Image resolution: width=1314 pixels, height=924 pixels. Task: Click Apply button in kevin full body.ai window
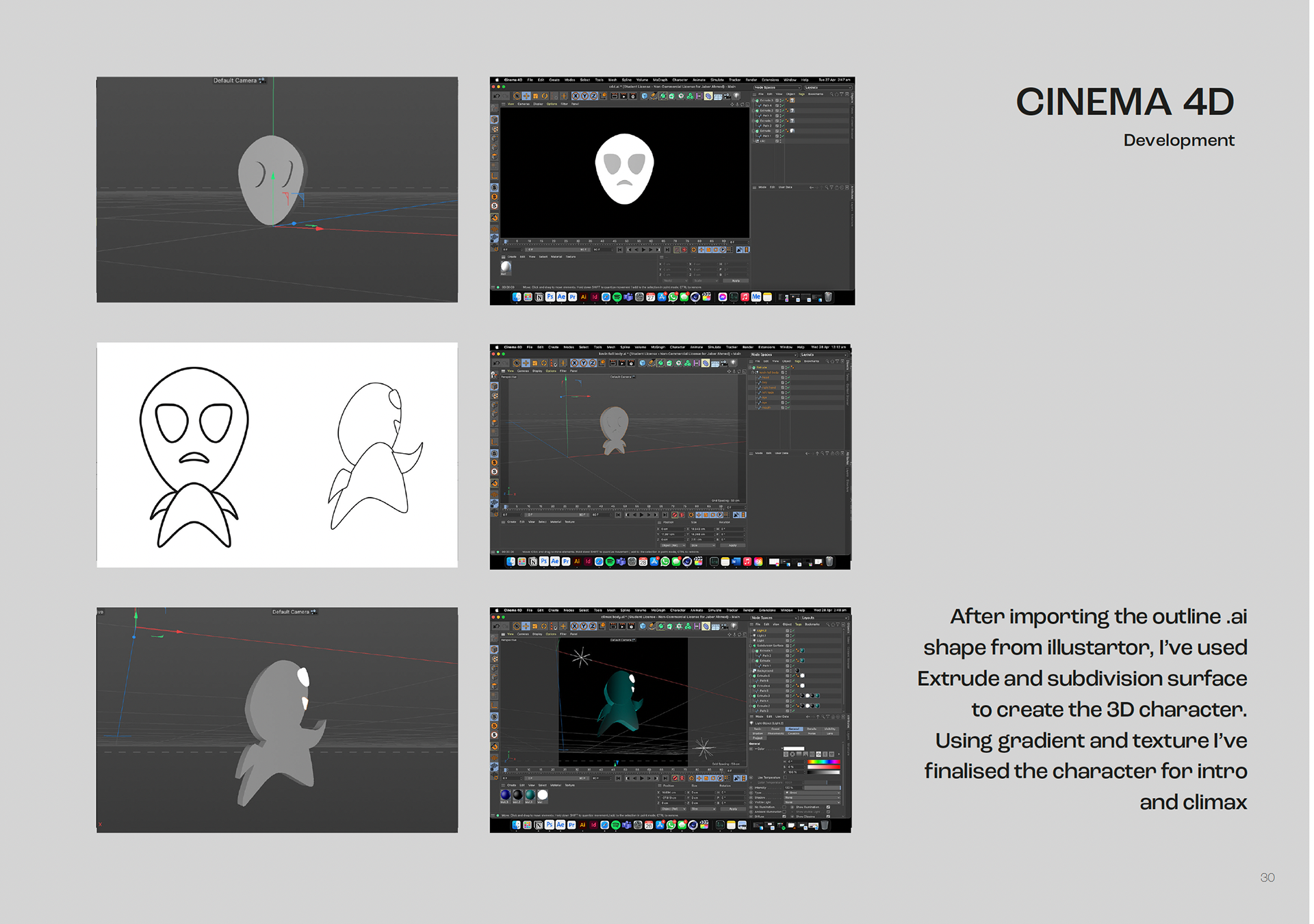[x=732, y=546]
